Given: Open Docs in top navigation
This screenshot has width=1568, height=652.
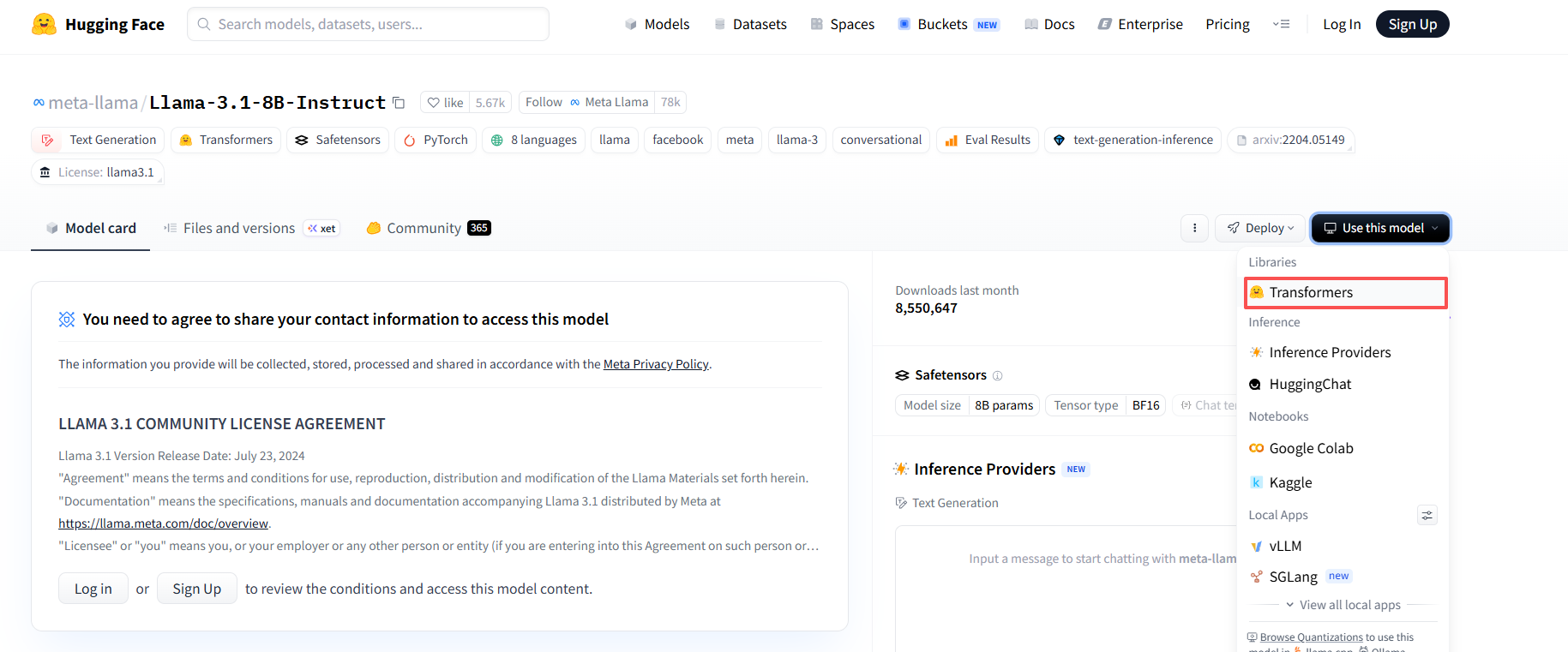Looking at the screenshot, I should coord(1049,24).
